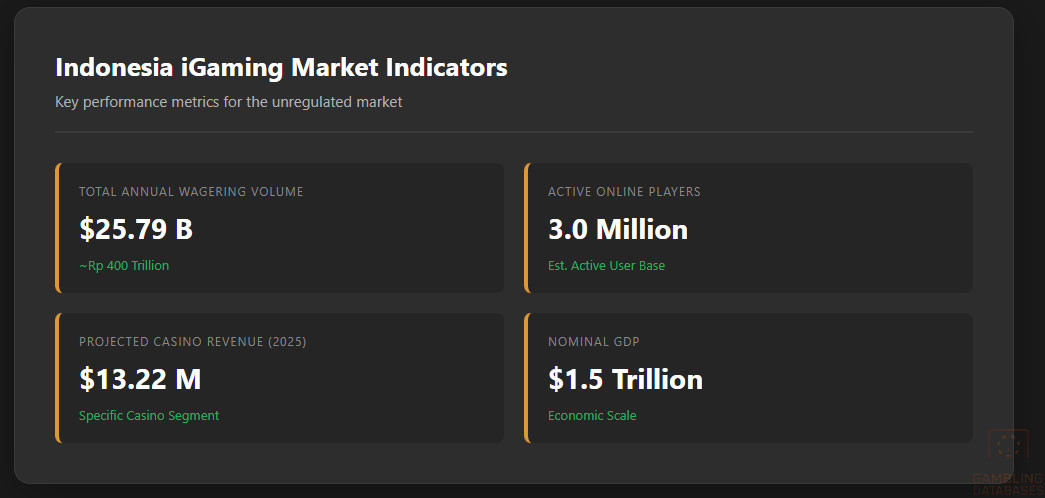Click the Gambling Databases watermark text
This screenshot has height=498, width=1045.
pyautogui.click(x=1007, y=483)
